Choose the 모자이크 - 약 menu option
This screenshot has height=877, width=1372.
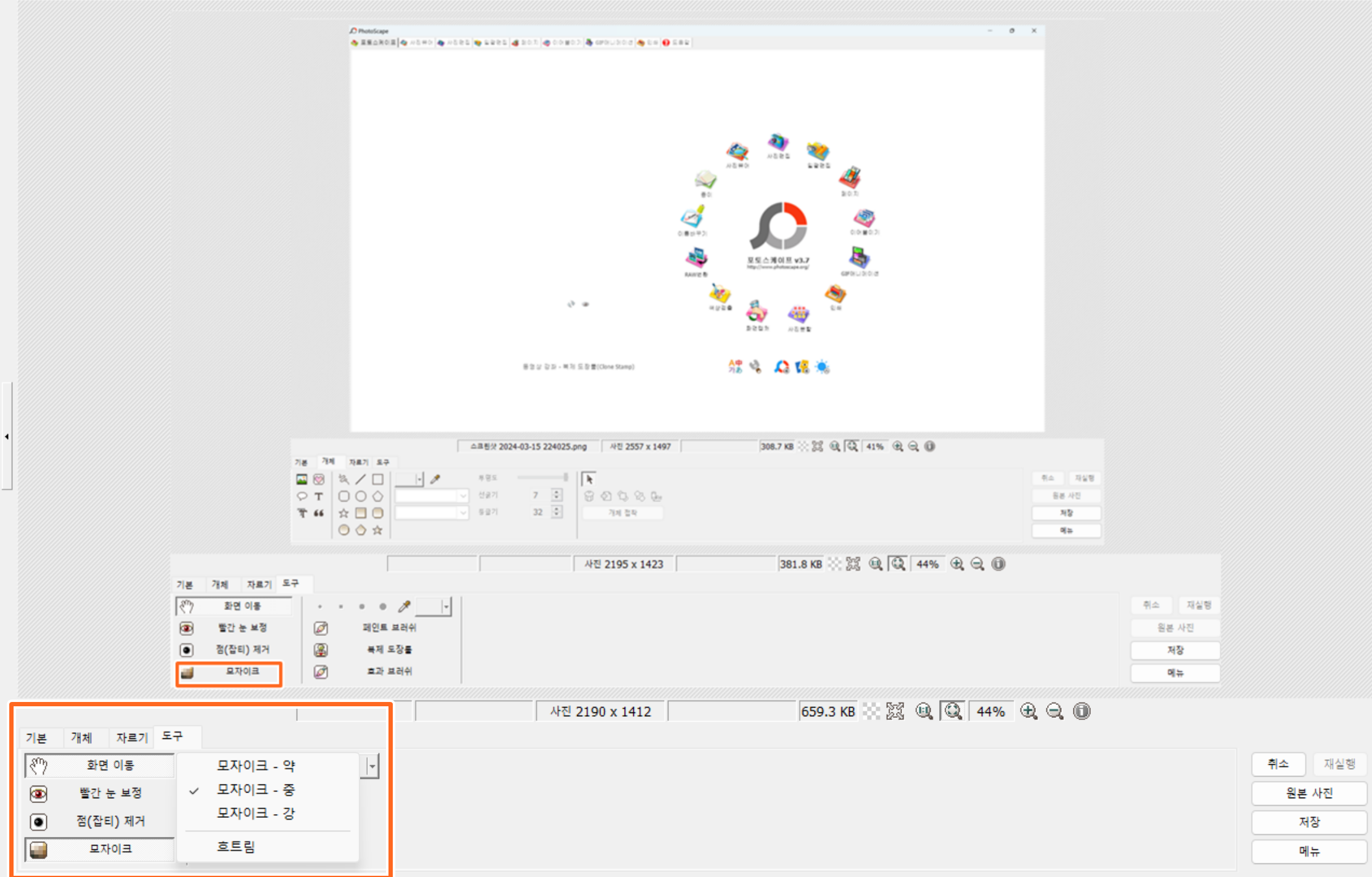tap(255, 765)
